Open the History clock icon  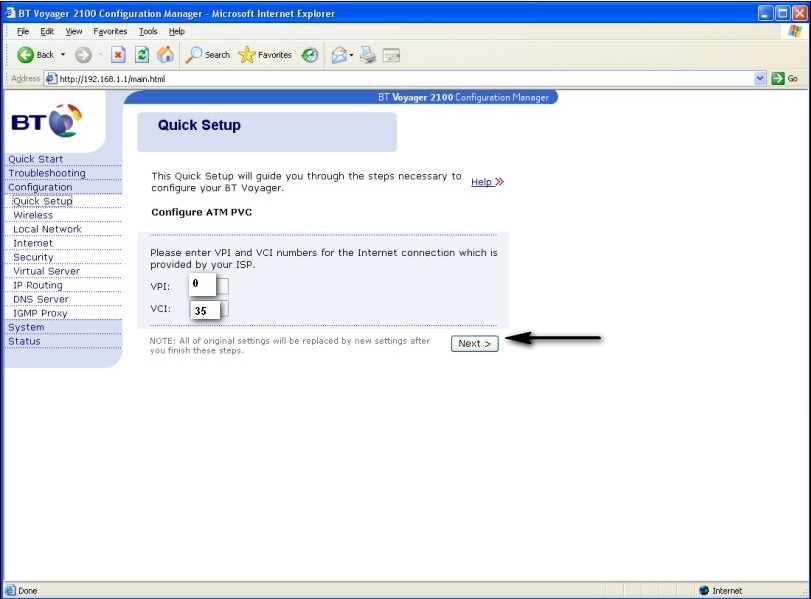tap(310, 55)
